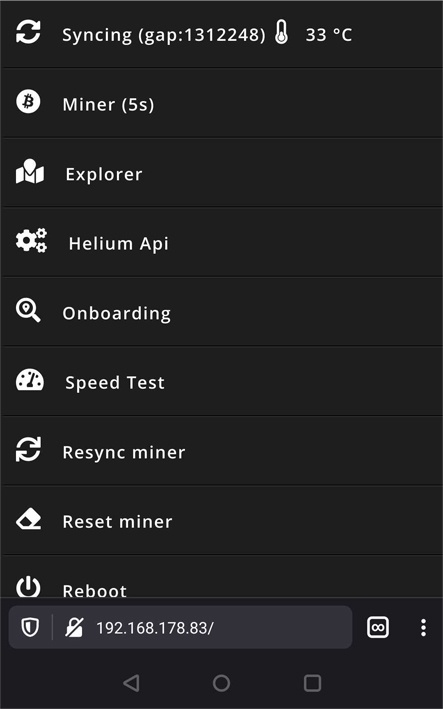Open the browser tabs counter button
The height and width of the screenshot is (709, 443).
tap(378, 628)
